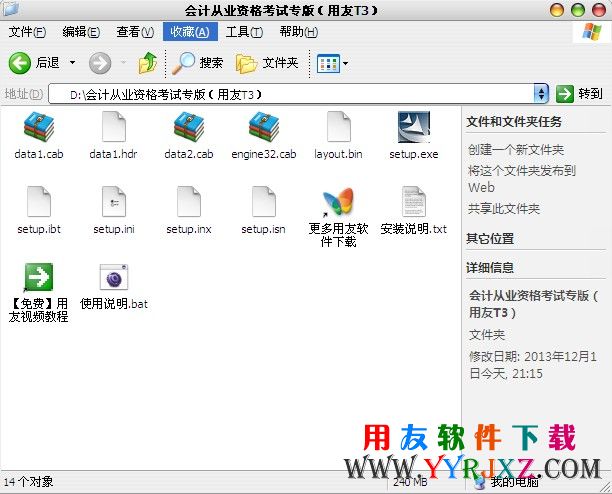Select the engine32.cab archive icon
This screenshot has height=494, width=612.
(x=264, y=126)
